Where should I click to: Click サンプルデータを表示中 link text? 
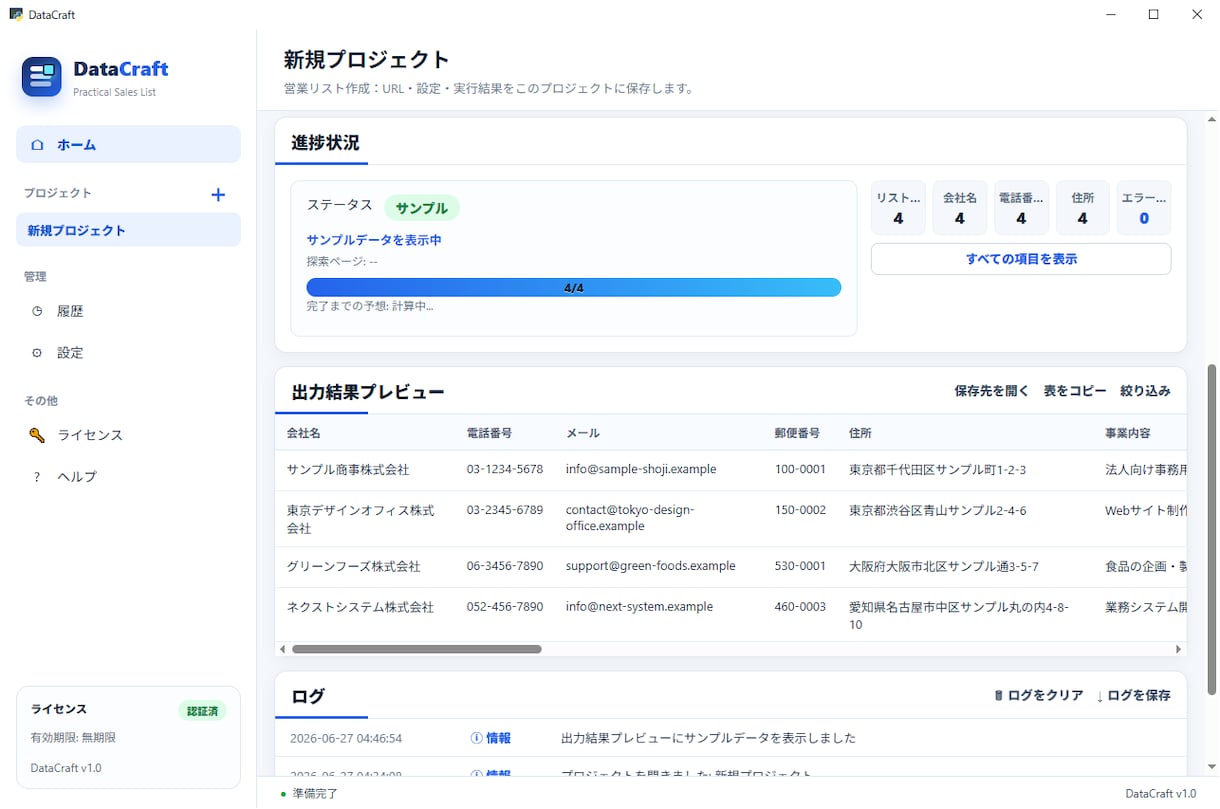pos(374,240)
